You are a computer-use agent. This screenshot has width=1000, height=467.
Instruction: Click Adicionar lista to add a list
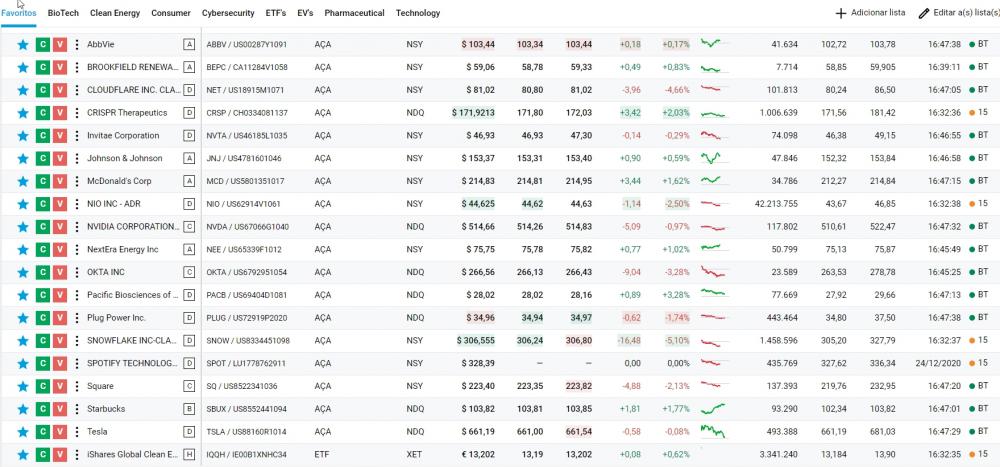pos(870,13)
